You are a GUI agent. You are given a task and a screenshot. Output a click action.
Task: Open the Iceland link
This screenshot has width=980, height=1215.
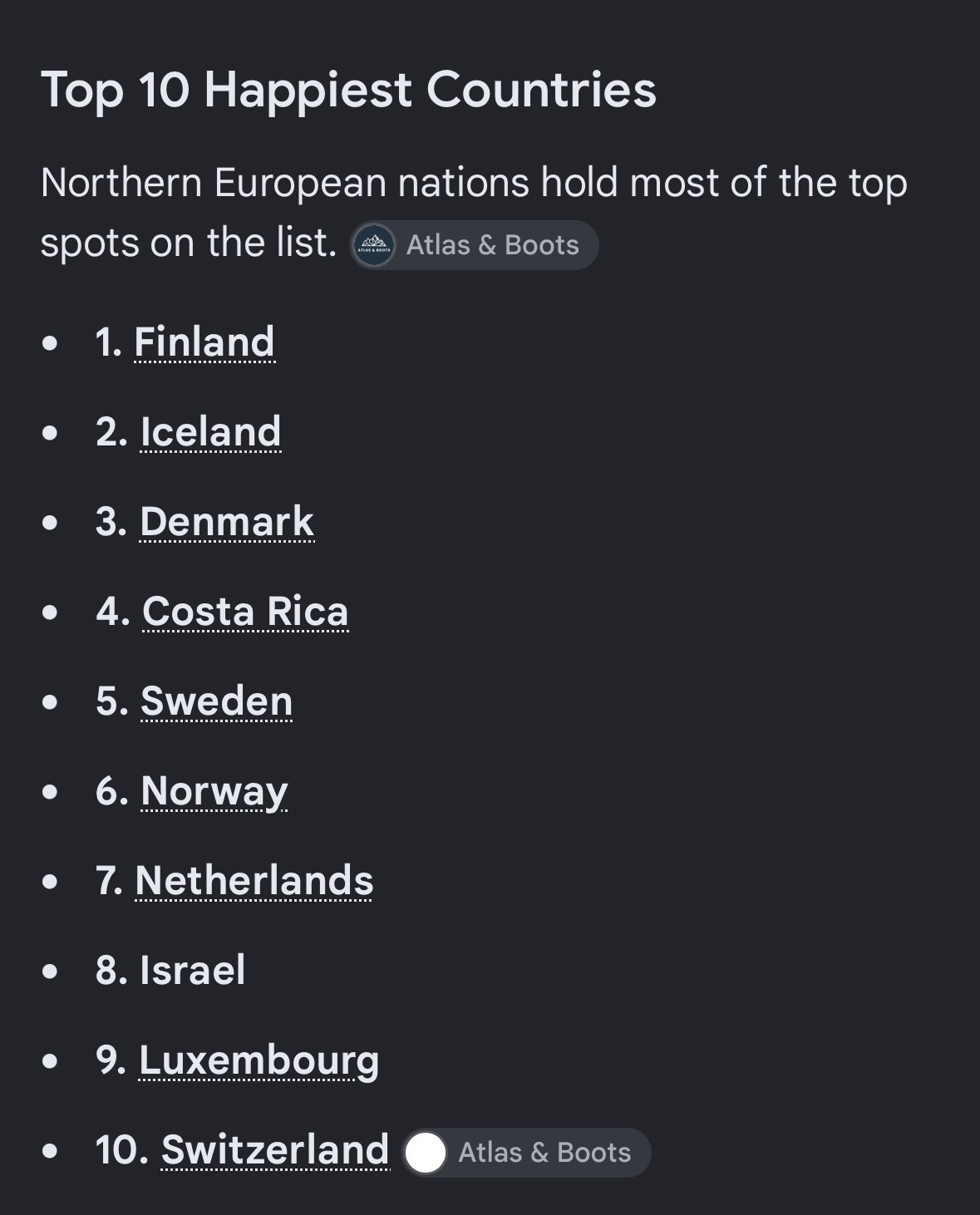point(211,431)
